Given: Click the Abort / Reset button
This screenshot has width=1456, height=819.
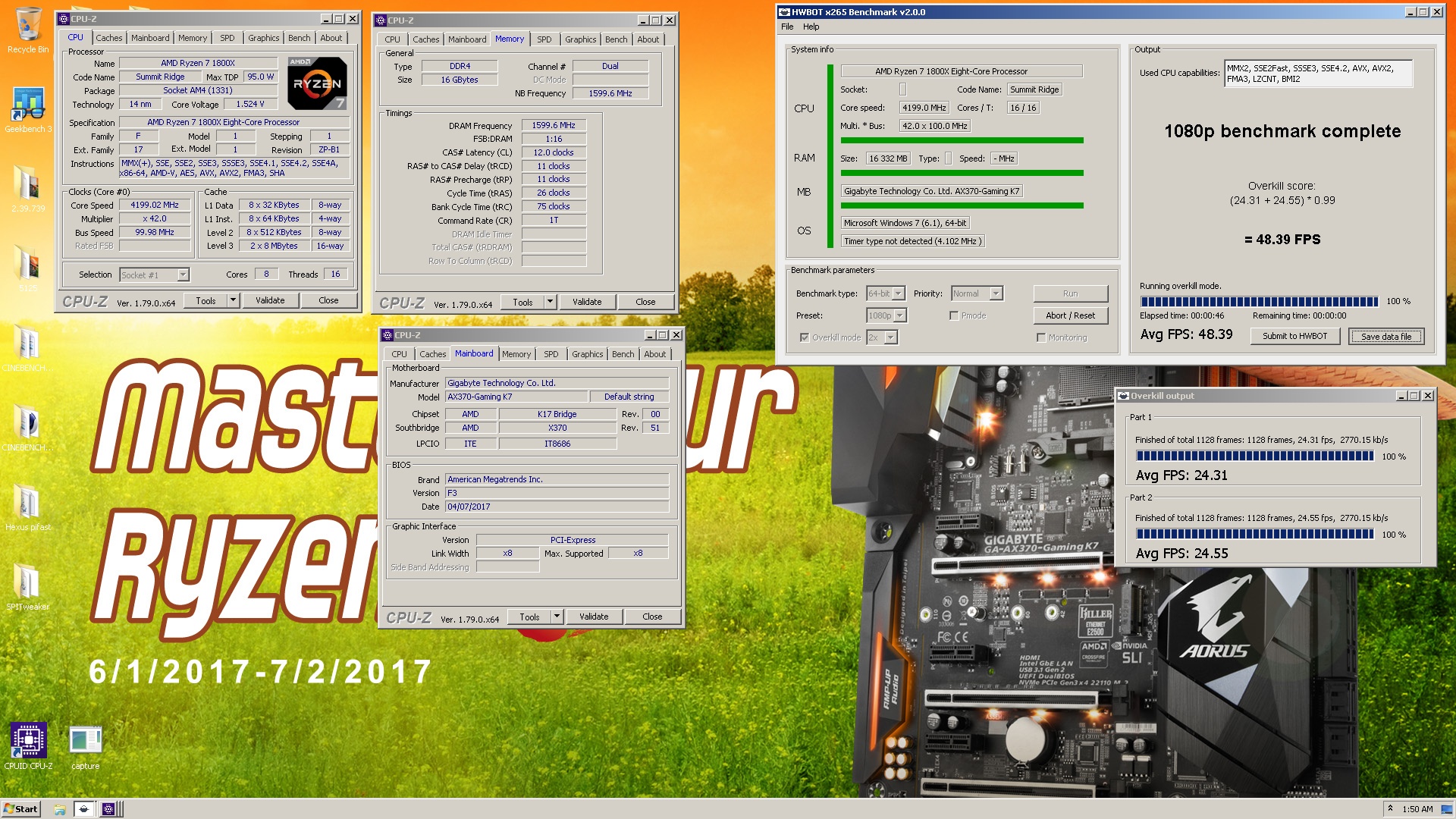Looking at the screenshot, I should click(x=1070, y=315).
